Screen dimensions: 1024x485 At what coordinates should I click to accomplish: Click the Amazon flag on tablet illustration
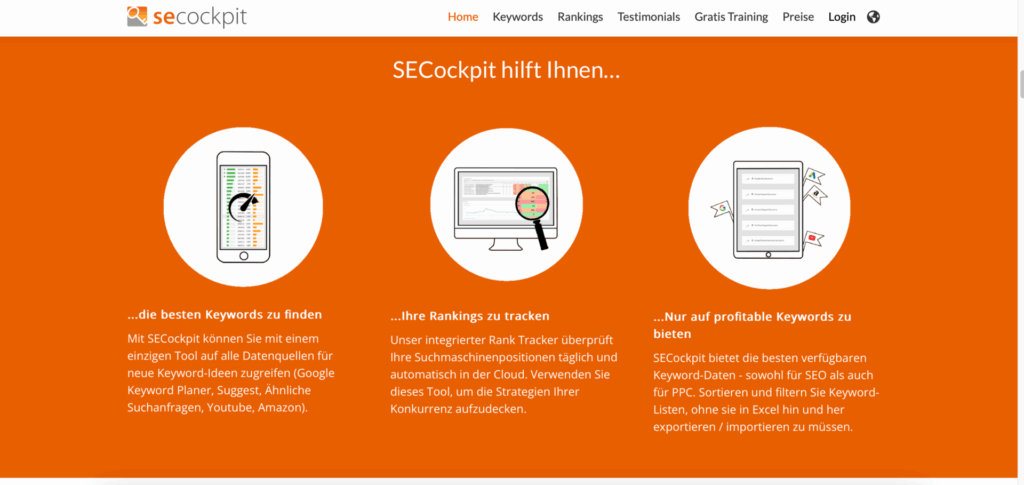816,193
